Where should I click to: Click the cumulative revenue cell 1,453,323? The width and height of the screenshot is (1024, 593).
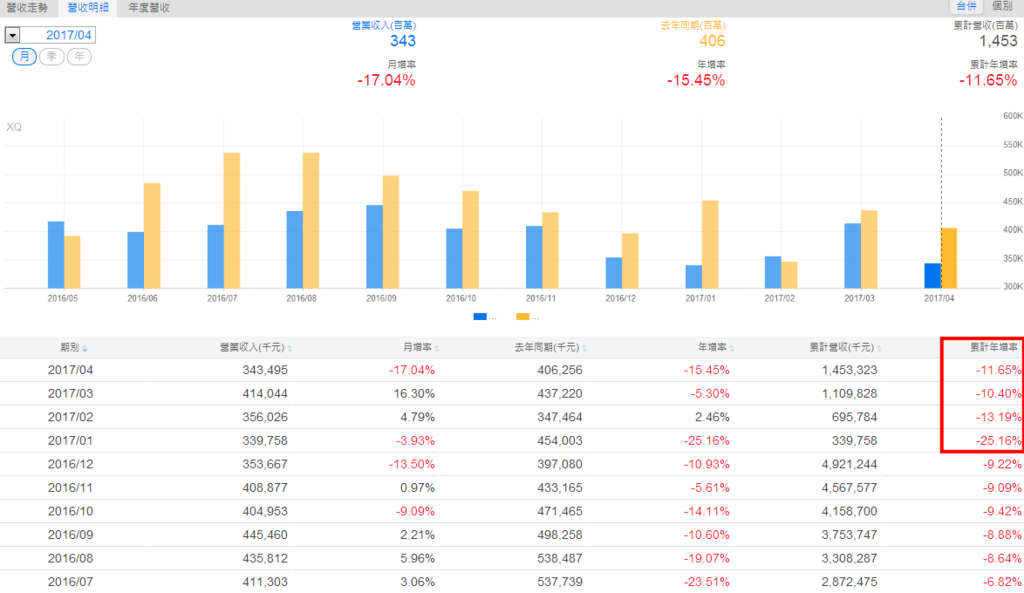[850, 370]
